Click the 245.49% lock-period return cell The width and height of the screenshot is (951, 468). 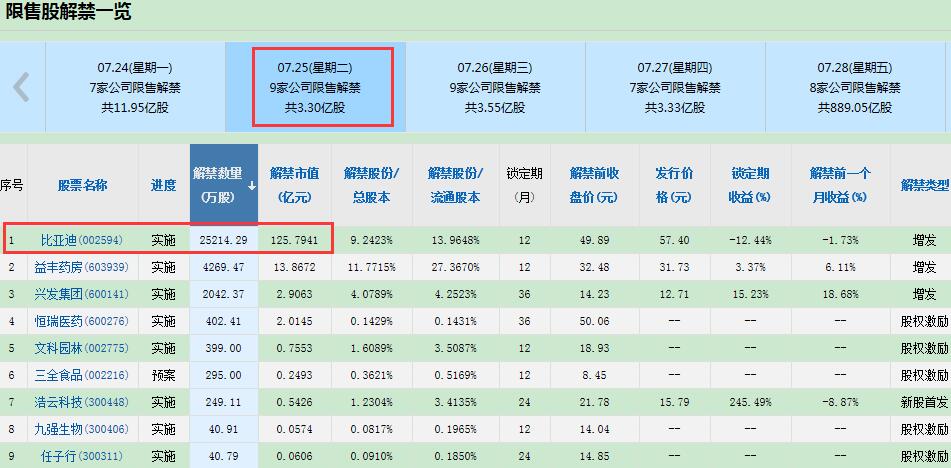tap(750, 403)
